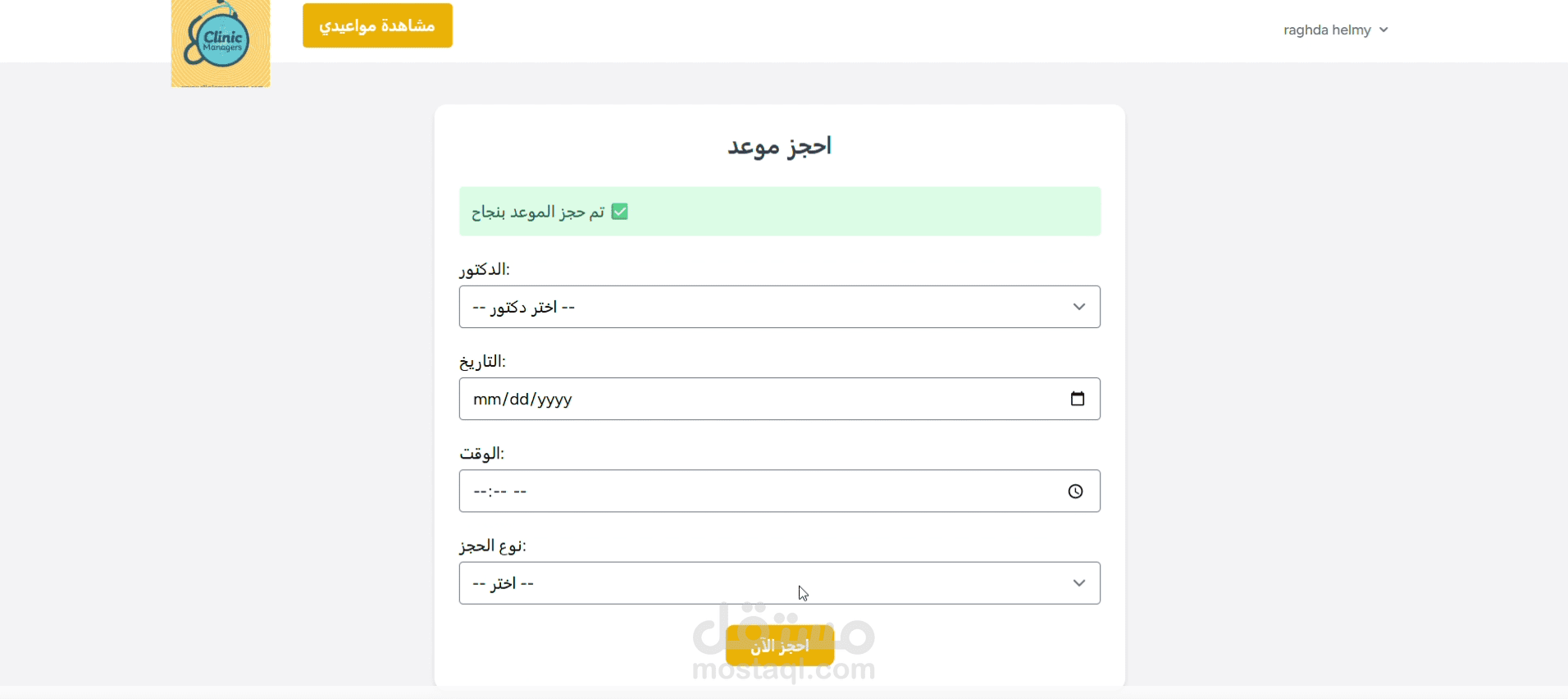Image resolution: width=1568 pixels, height=699 pixels.
Task: Click the "الدكتور:" field label
Action: (485, 270)
